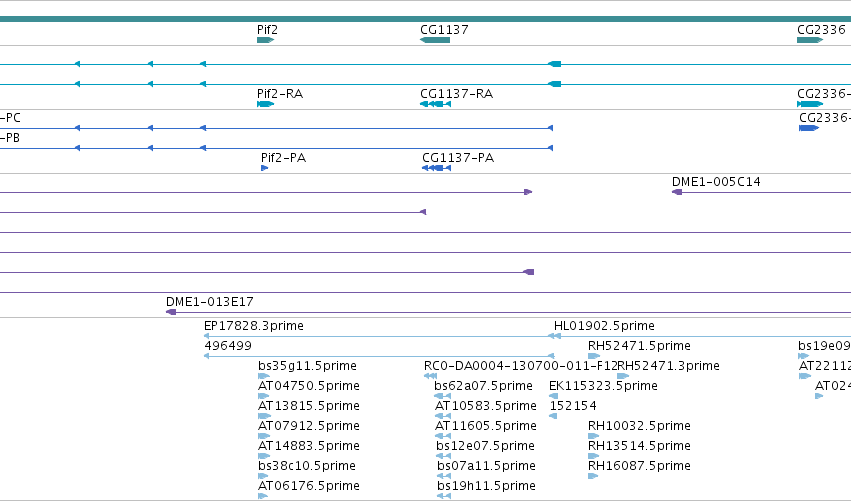851x501 pixels.
Task: Click the truncated bs19e09 EST label
Action: [824, 346]
